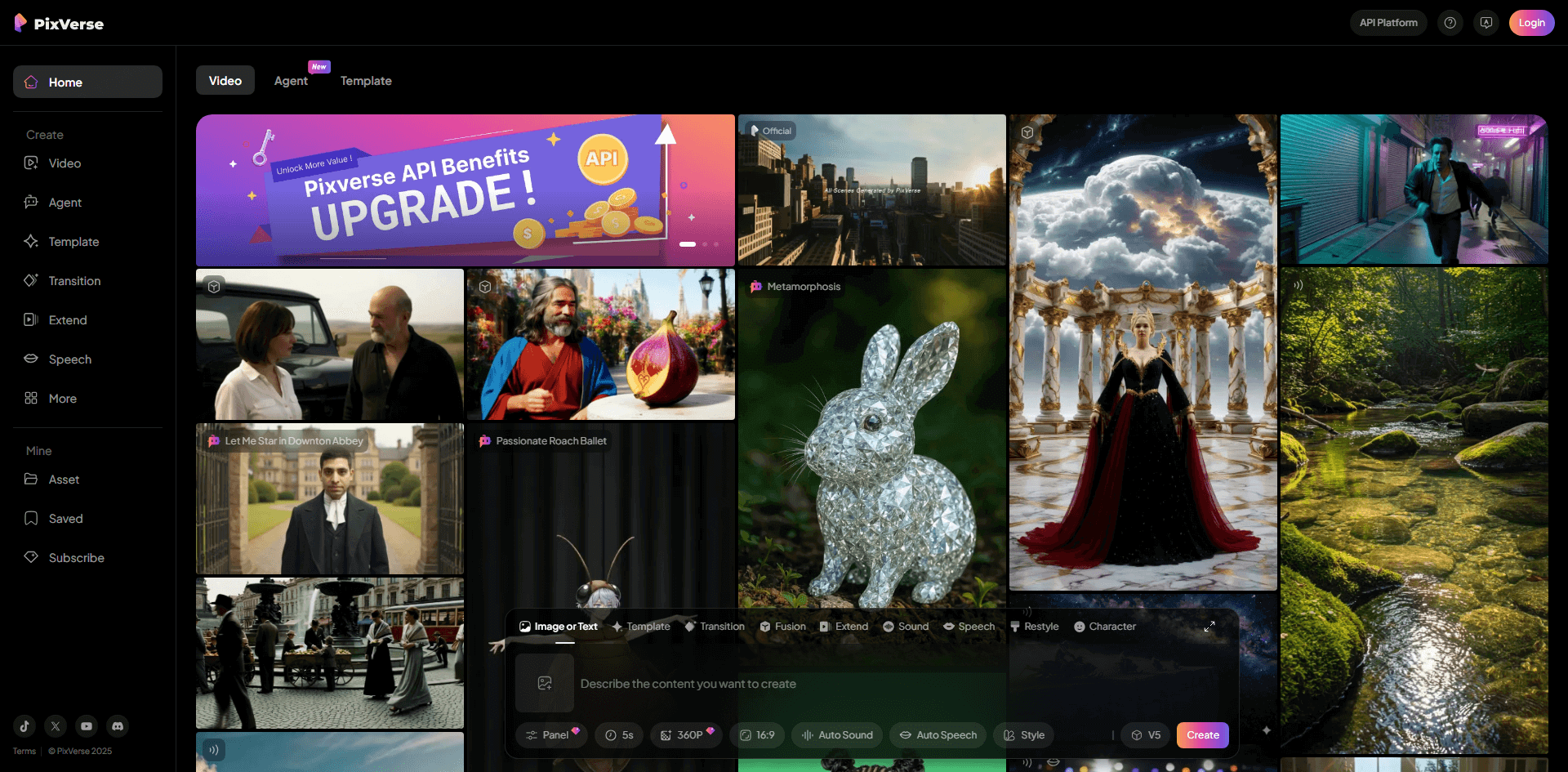
Task: Open the 16:9 aspect ratio dropdown
Action: tap(757, 735)
